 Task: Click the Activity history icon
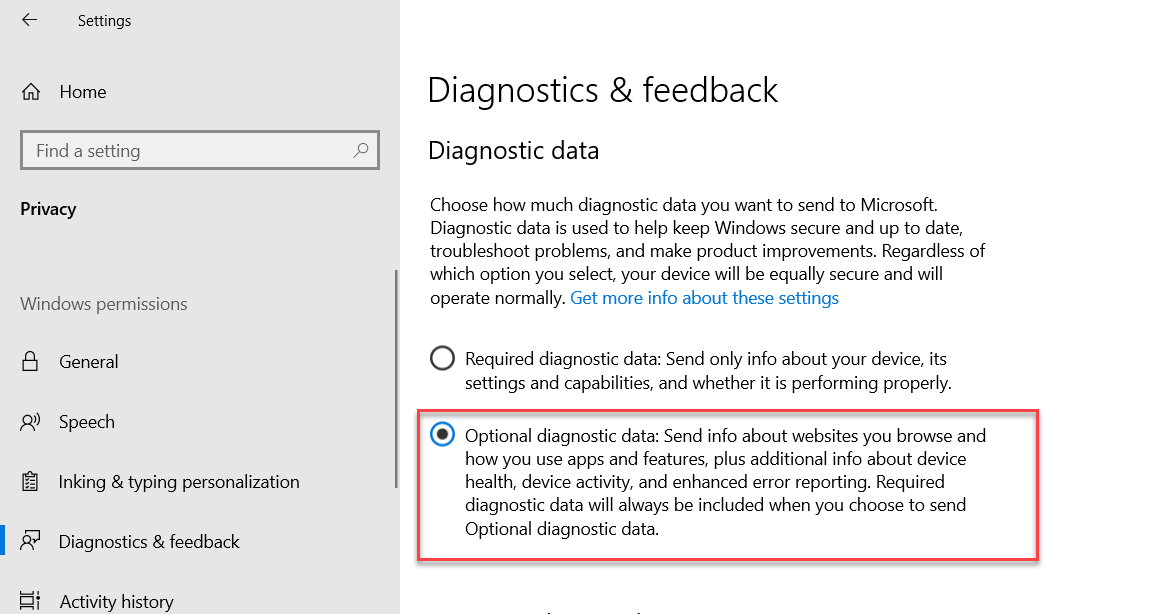[x=30, y=601]
